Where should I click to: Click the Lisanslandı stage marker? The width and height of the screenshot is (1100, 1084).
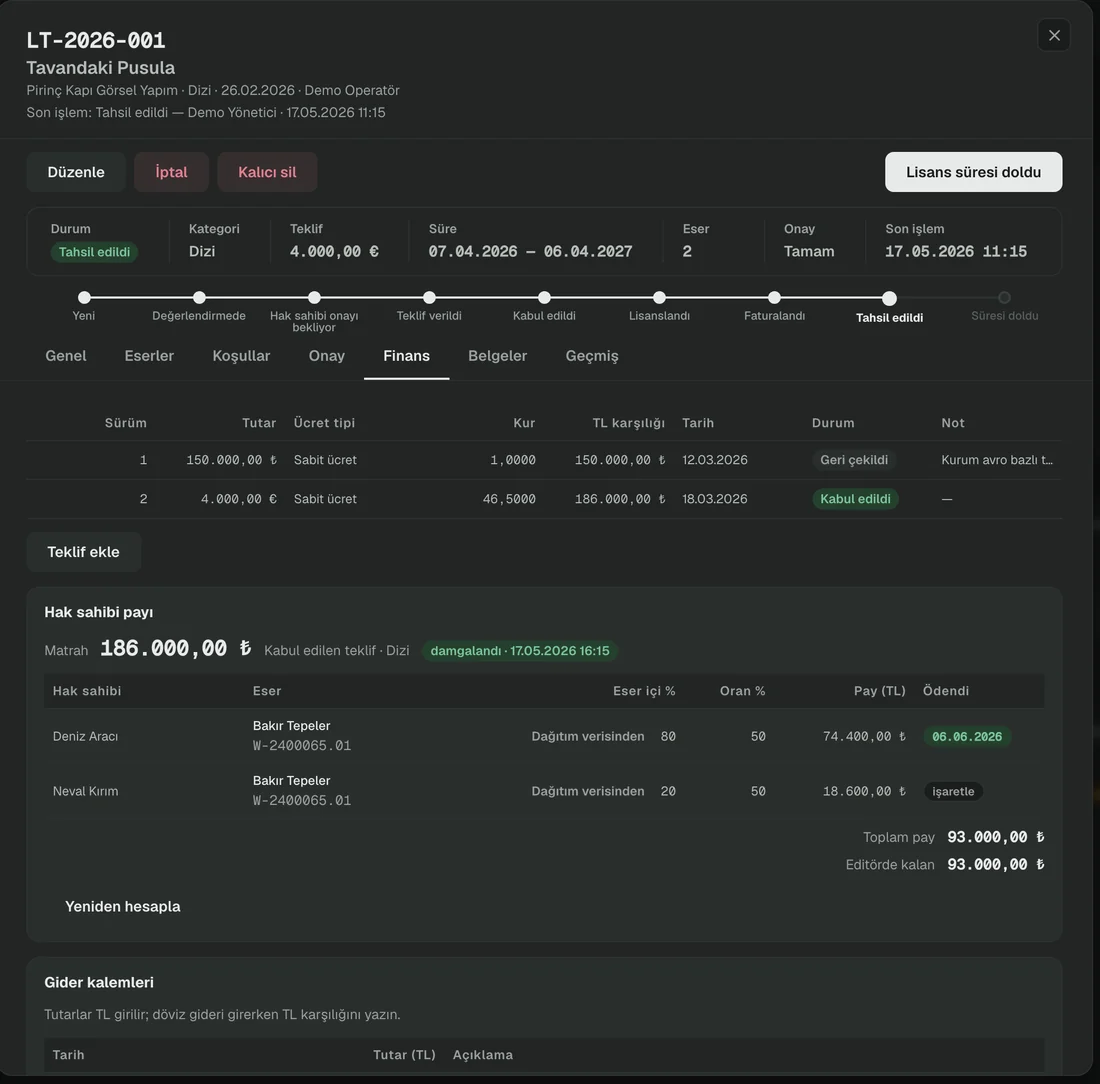point(659,297)
